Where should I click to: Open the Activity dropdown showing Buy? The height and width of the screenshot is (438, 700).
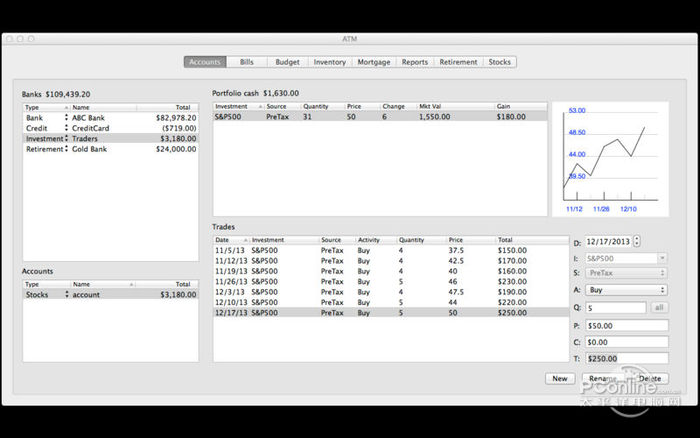pos(626,290)
